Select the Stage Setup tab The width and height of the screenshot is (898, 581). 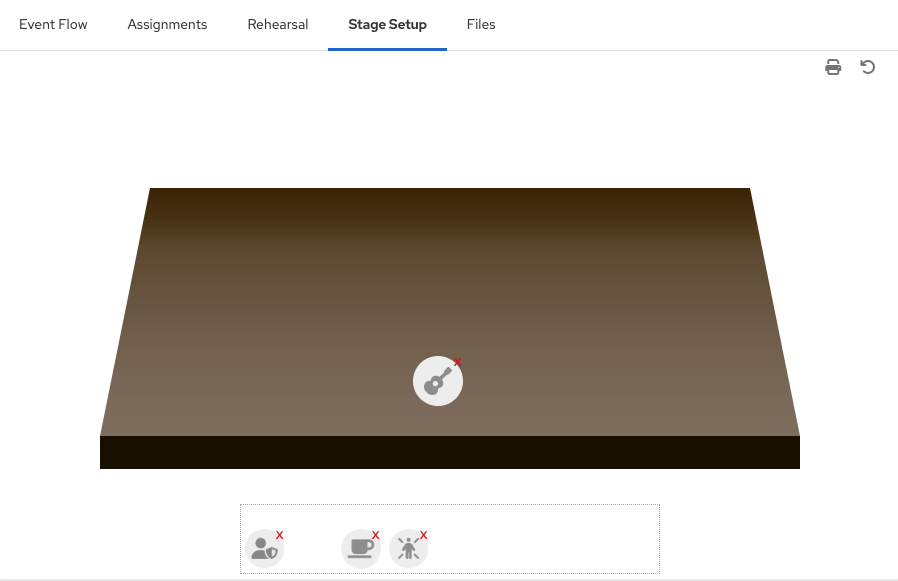point(387,24)
